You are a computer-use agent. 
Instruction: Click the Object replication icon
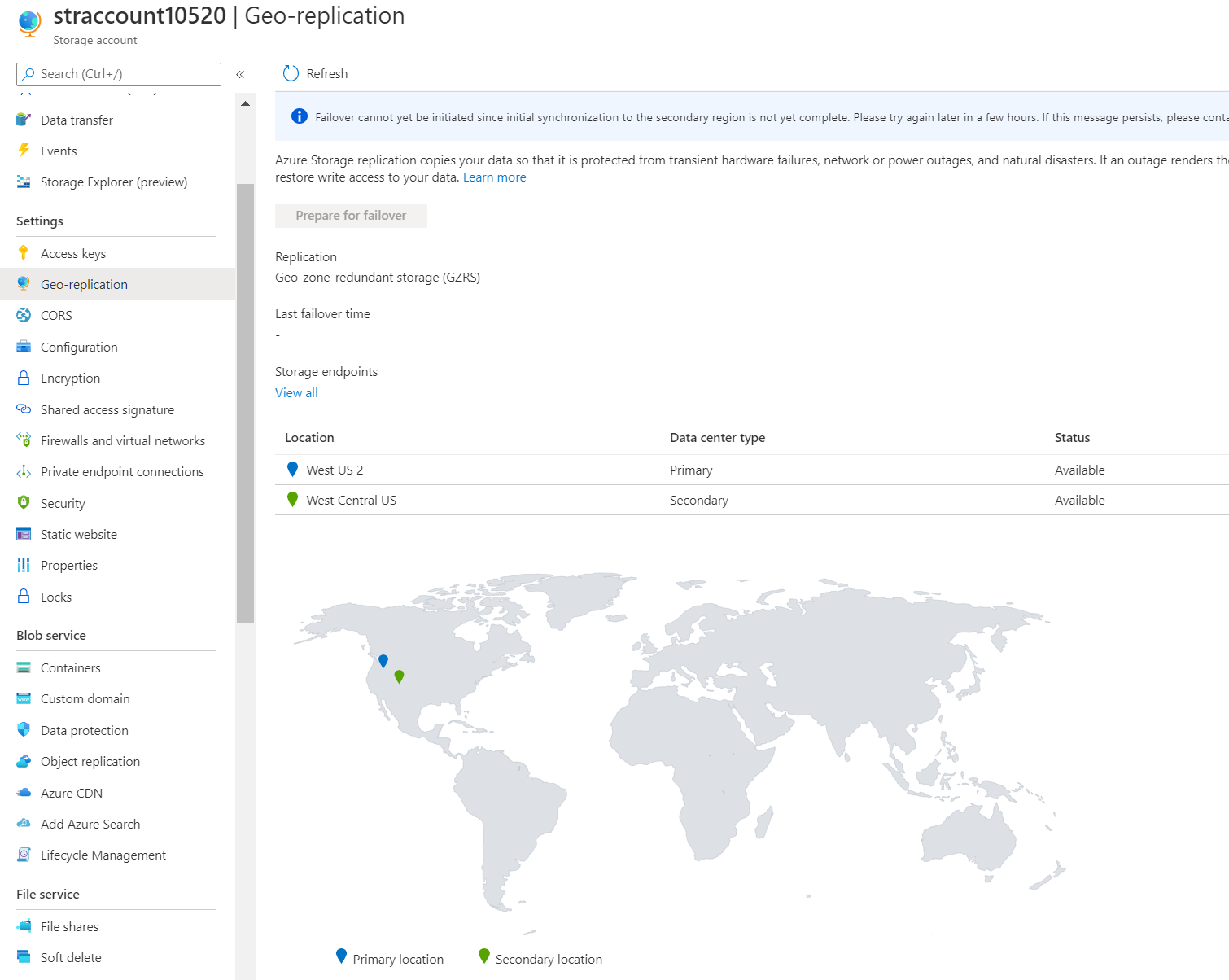(24, 761)
